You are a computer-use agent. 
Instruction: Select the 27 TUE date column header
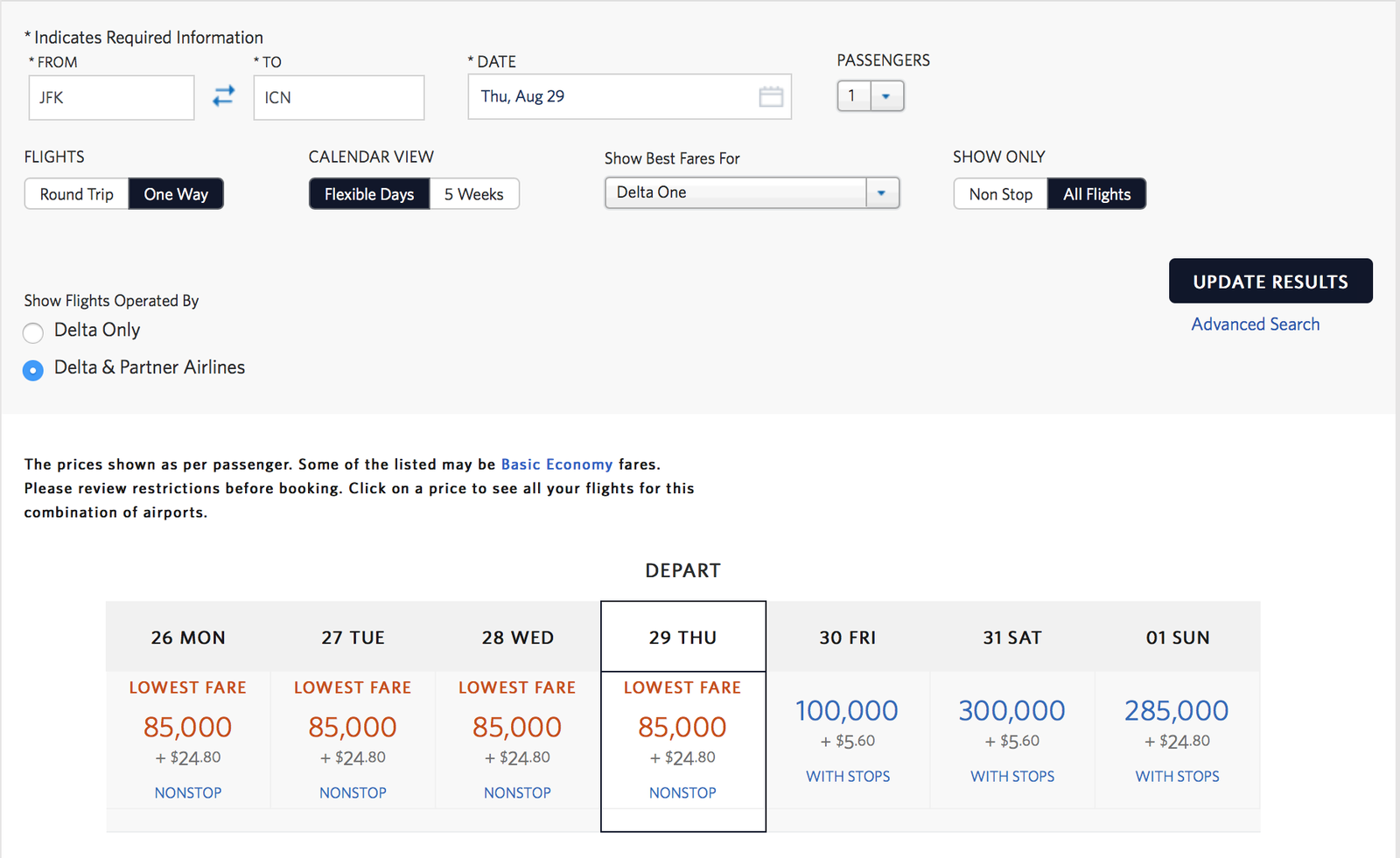click(353, 638)
